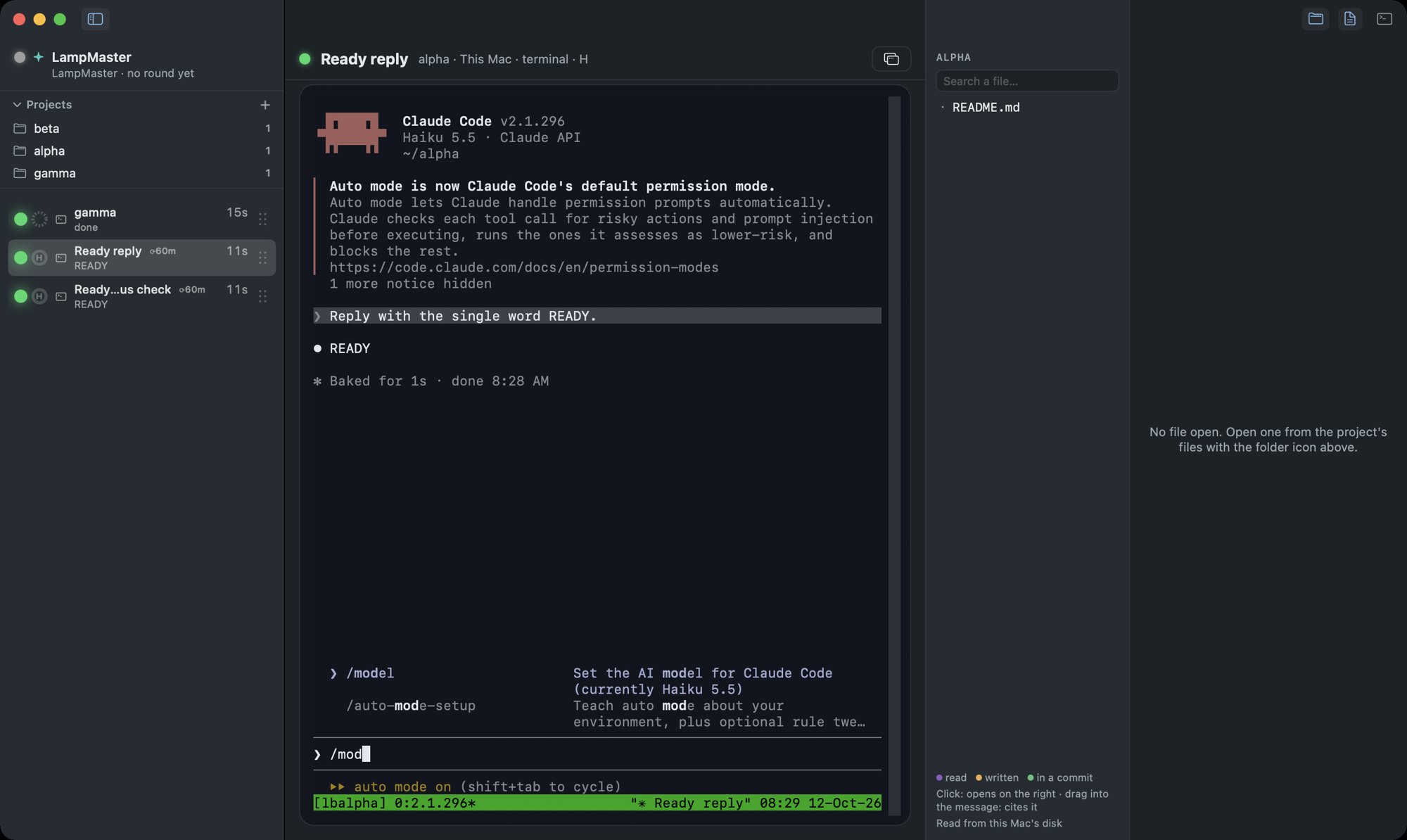Open the permission-modes docs URL

coord(524,267)
